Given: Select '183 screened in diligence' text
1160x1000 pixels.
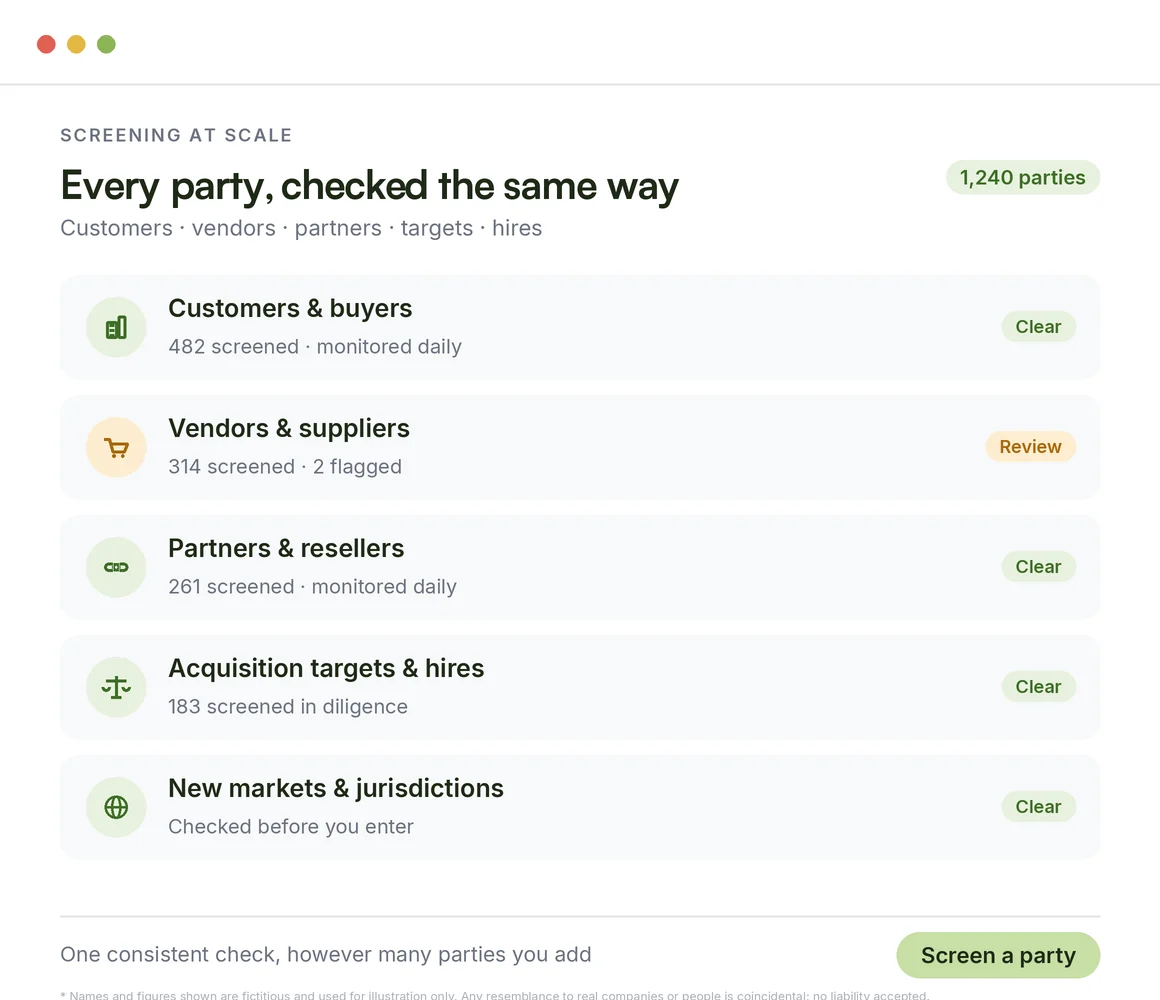Looking at the screenshot, I should coord(288,706).
